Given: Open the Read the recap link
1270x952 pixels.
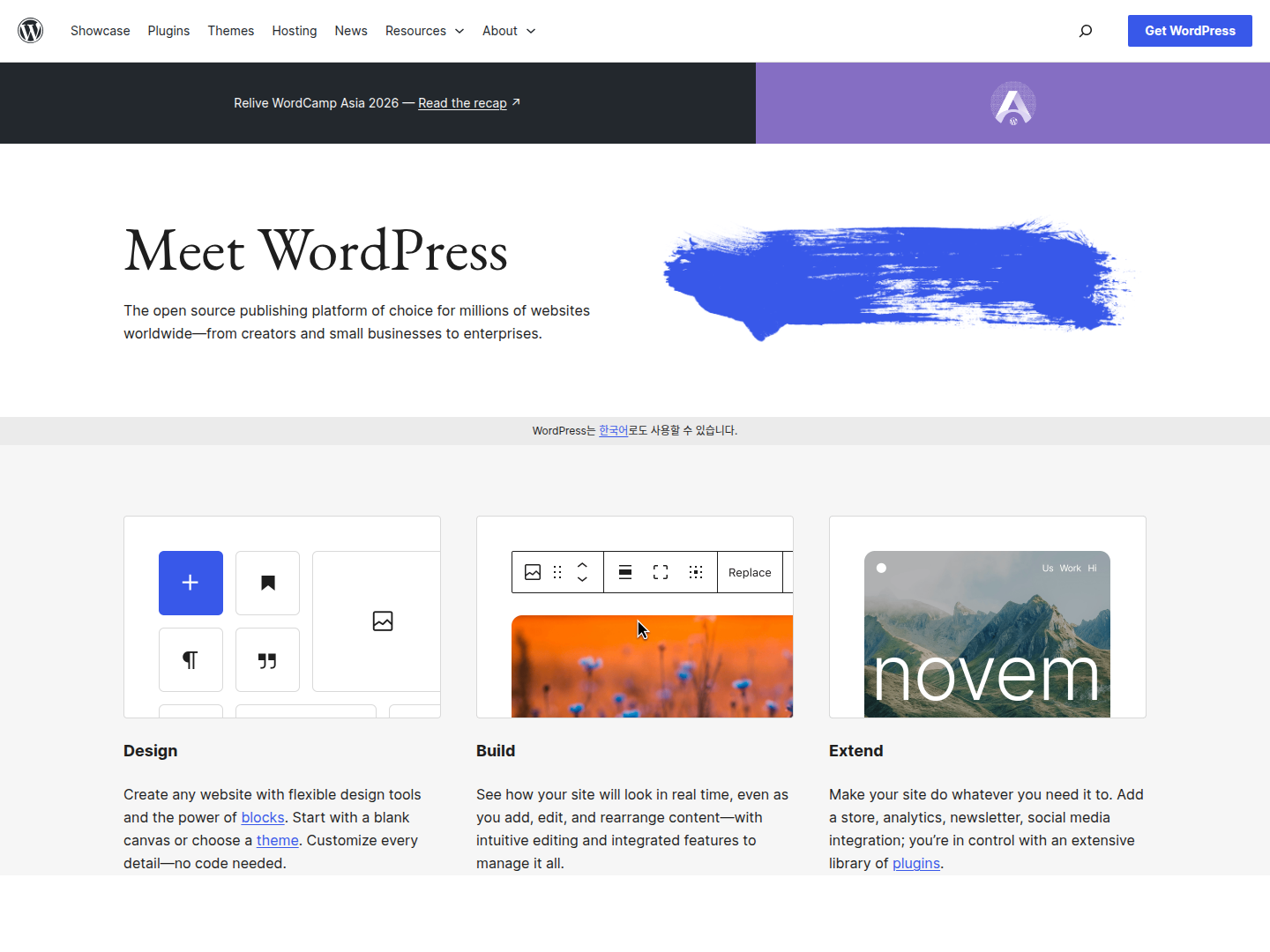Looking at the screenshot, I should point(462,103).
